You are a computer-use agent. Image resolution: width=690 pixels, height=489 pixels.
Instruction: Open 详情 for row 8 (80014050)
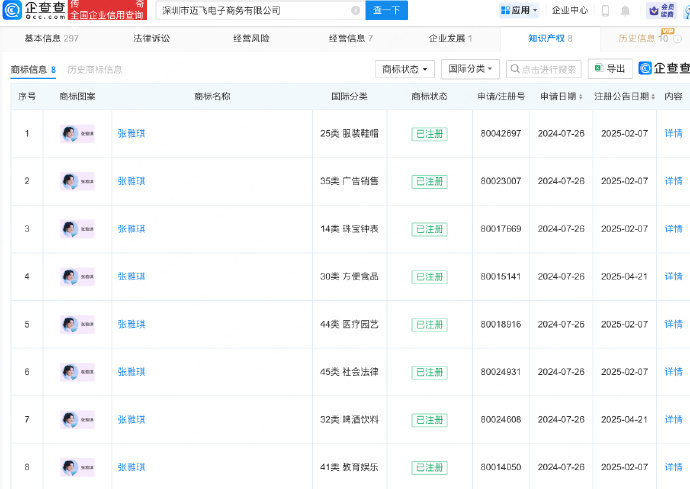(673, 467)
